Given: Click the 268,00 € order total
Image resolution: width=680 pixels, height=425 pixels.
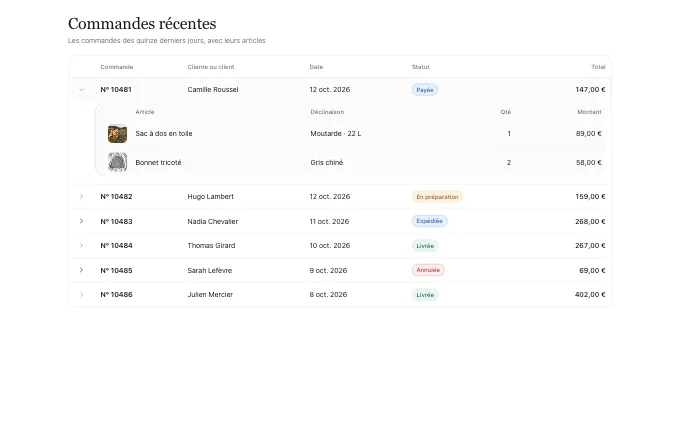Looking at the screenshot, I should pos(590,221).
